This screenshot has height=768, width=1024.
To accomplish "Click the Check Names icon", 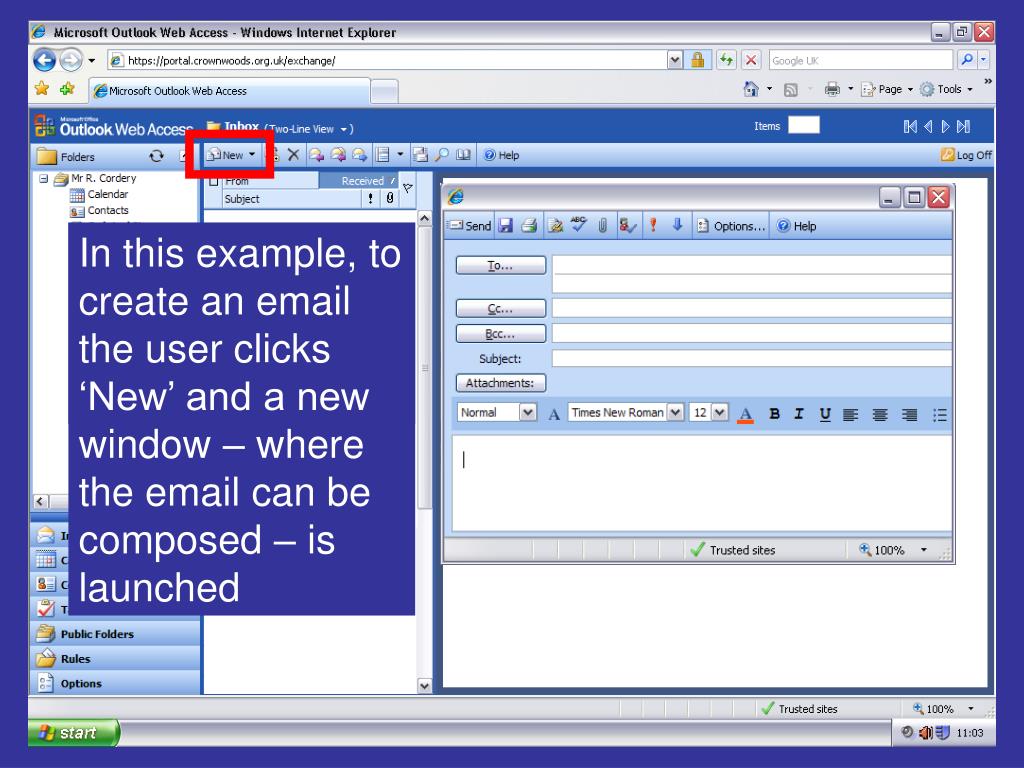I will 628,226.
